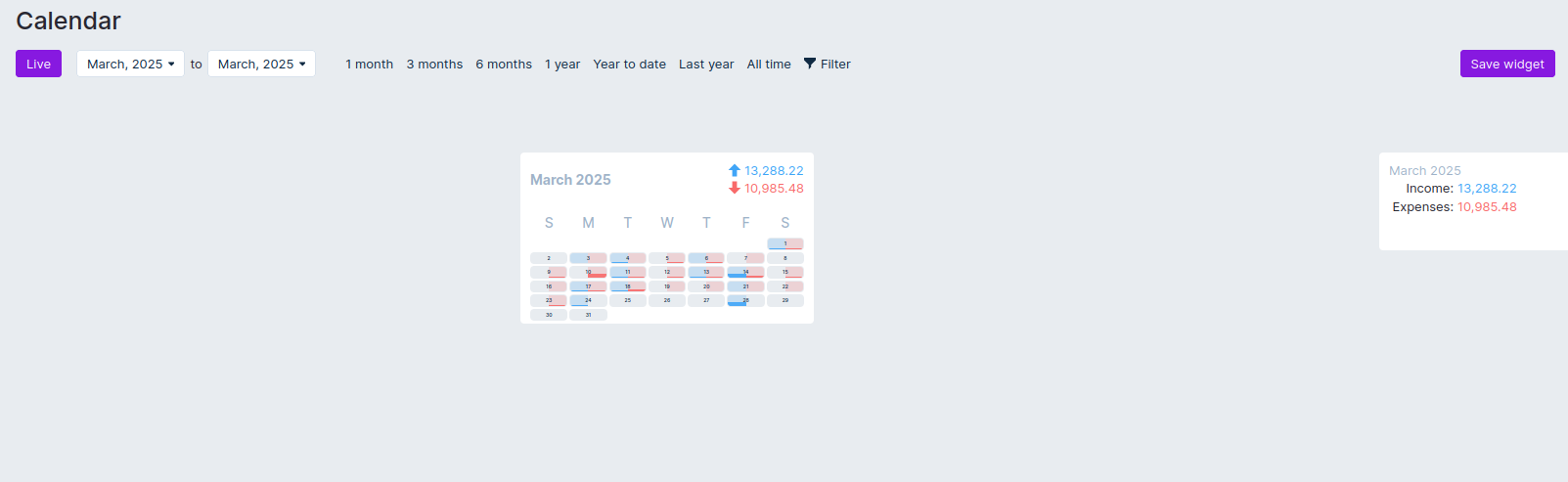Select day 1 in the calendar
The height and width of the screenshot is (482, 1568).
(x=784, y=243)
